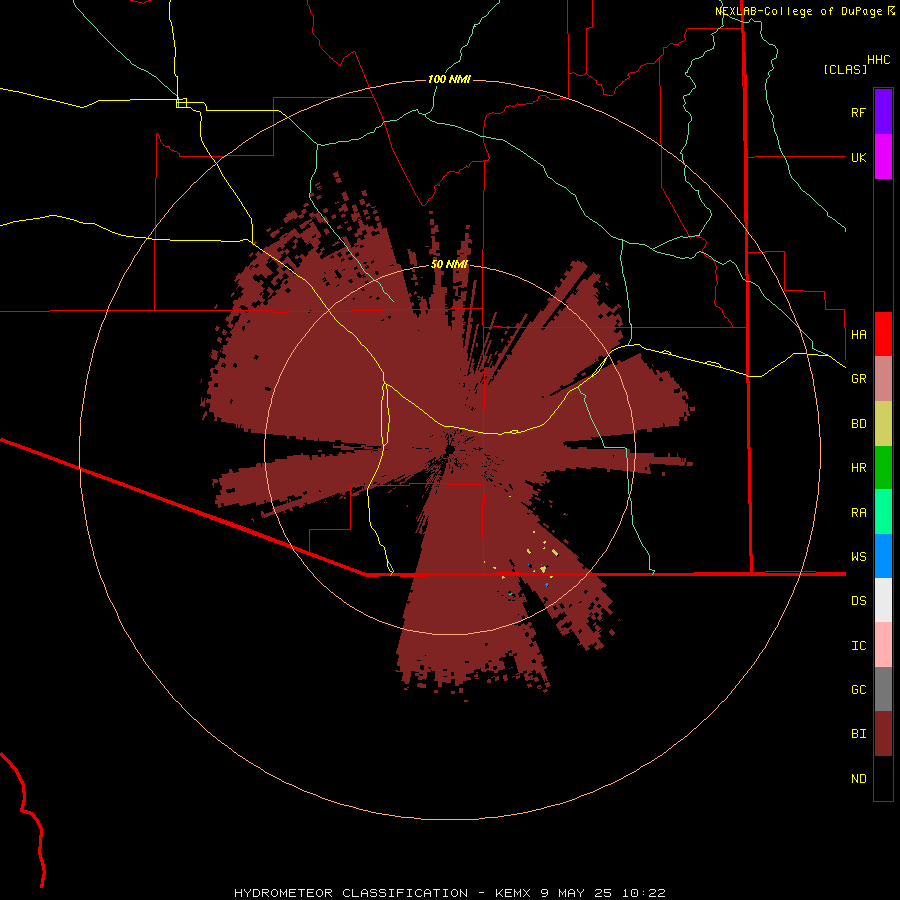Select the DS white legend swatch
This screenshot has height=900, width=900.
coord(883,600)
